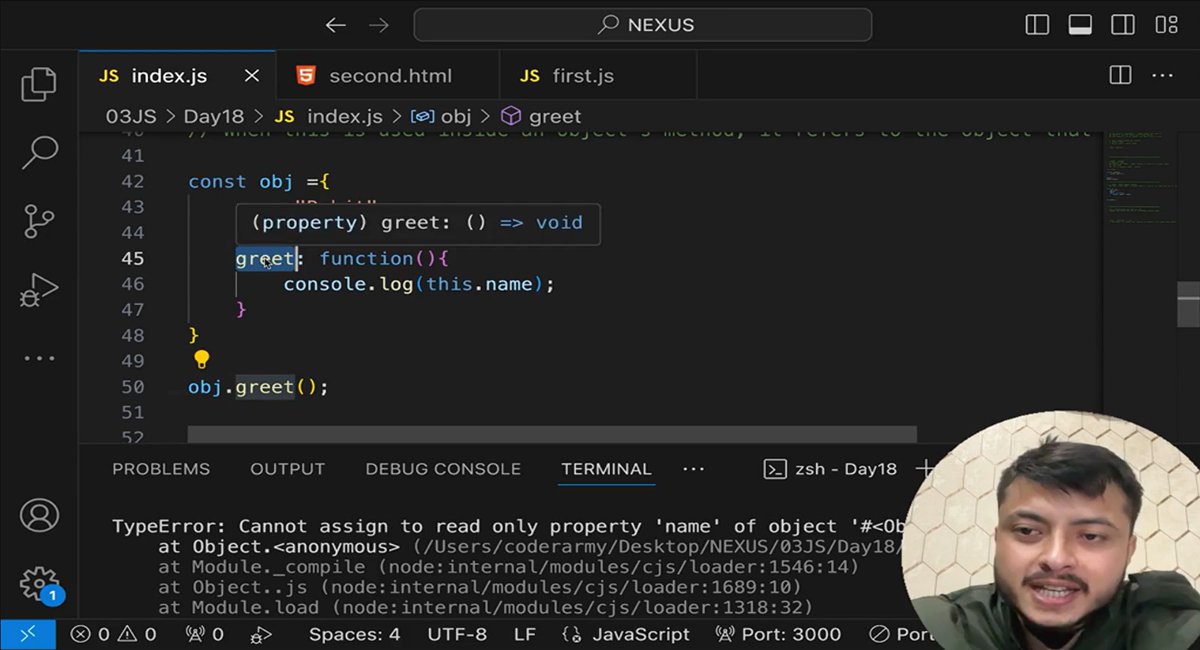
Task: Show more panel tabs ellipsis
Action: (x=693, y=469)
